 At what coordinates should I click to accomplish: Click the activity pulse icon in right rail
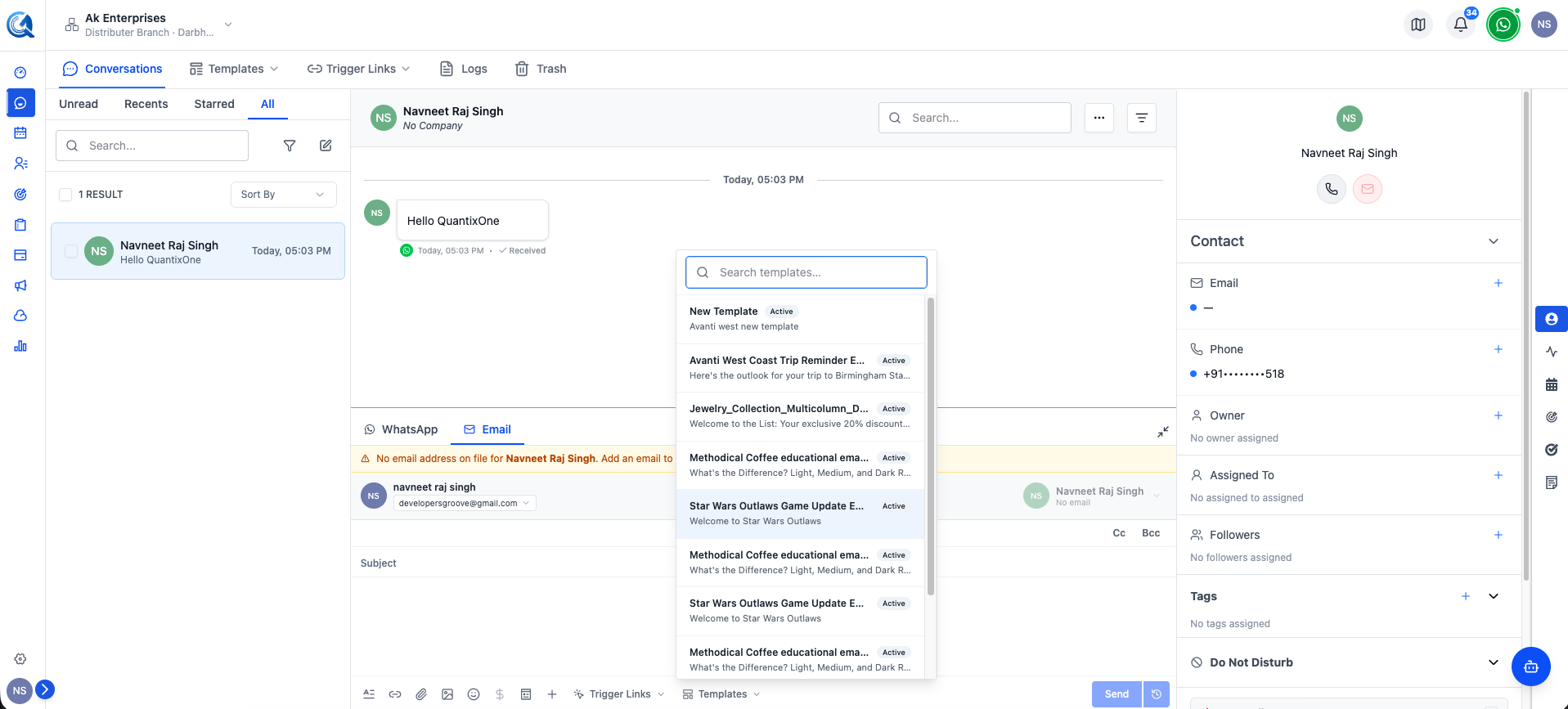[x=1552, y=352]
